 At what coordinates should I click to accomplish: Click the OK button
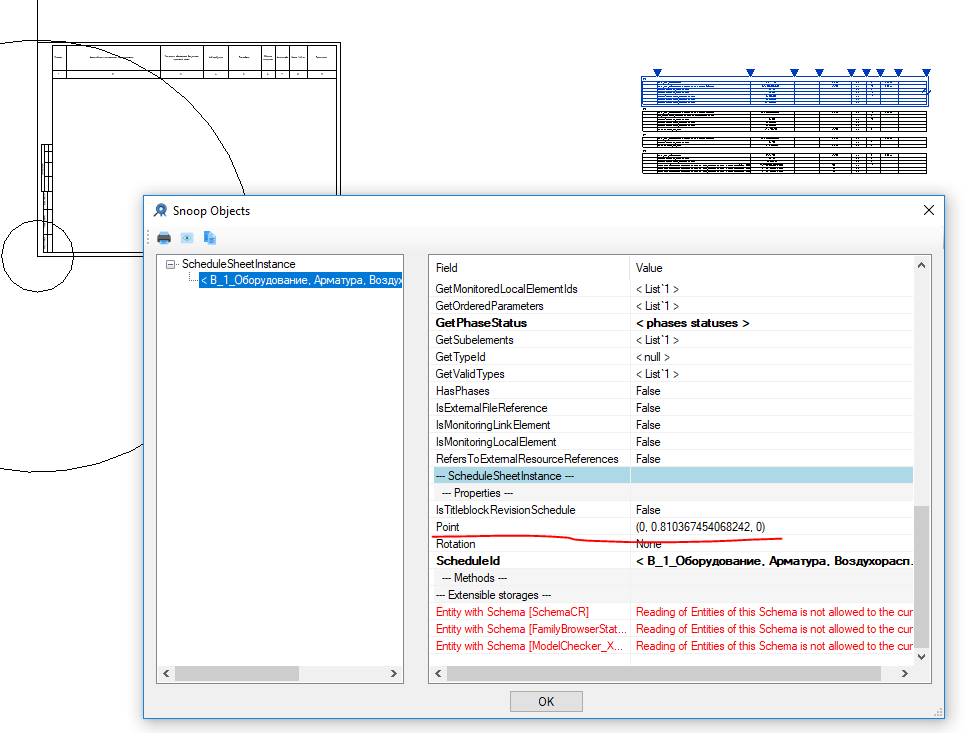pos(546,702)
